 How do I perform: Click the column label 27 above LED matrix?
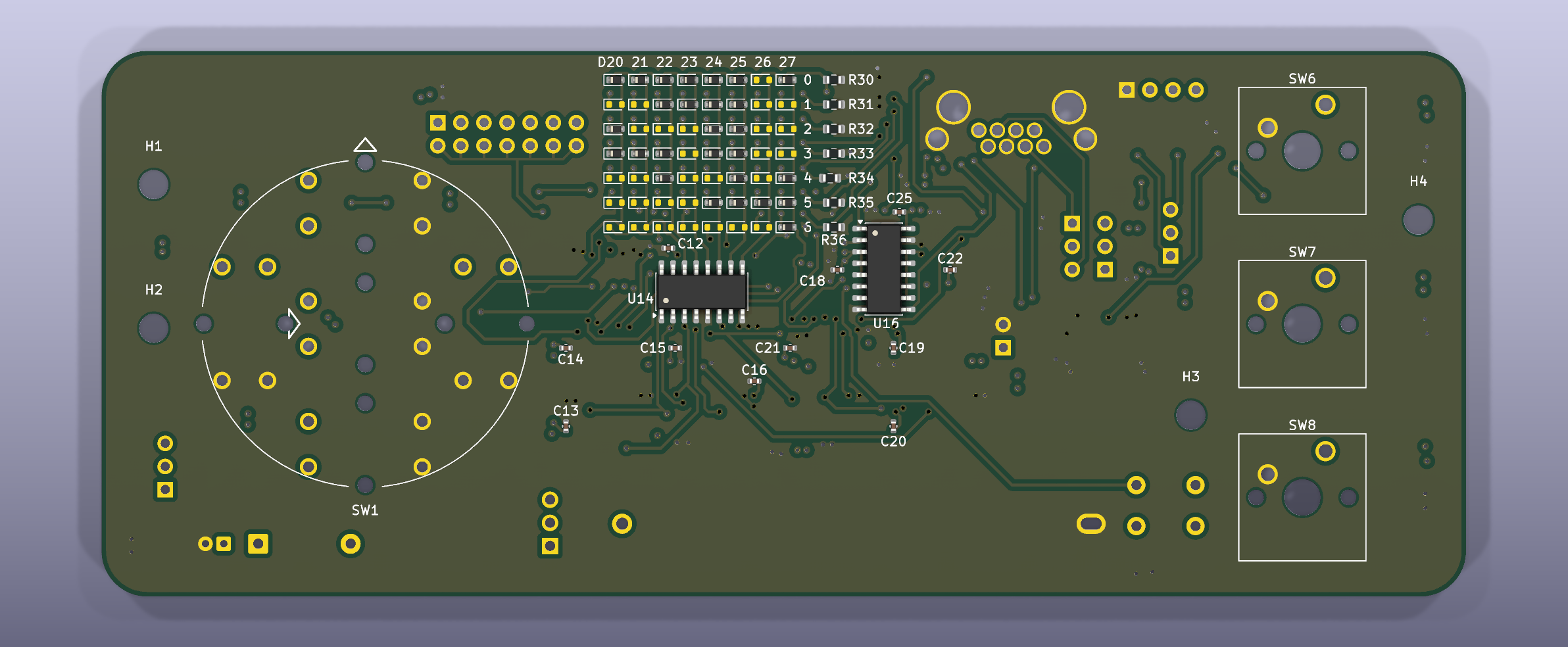[x=787, y=62]
